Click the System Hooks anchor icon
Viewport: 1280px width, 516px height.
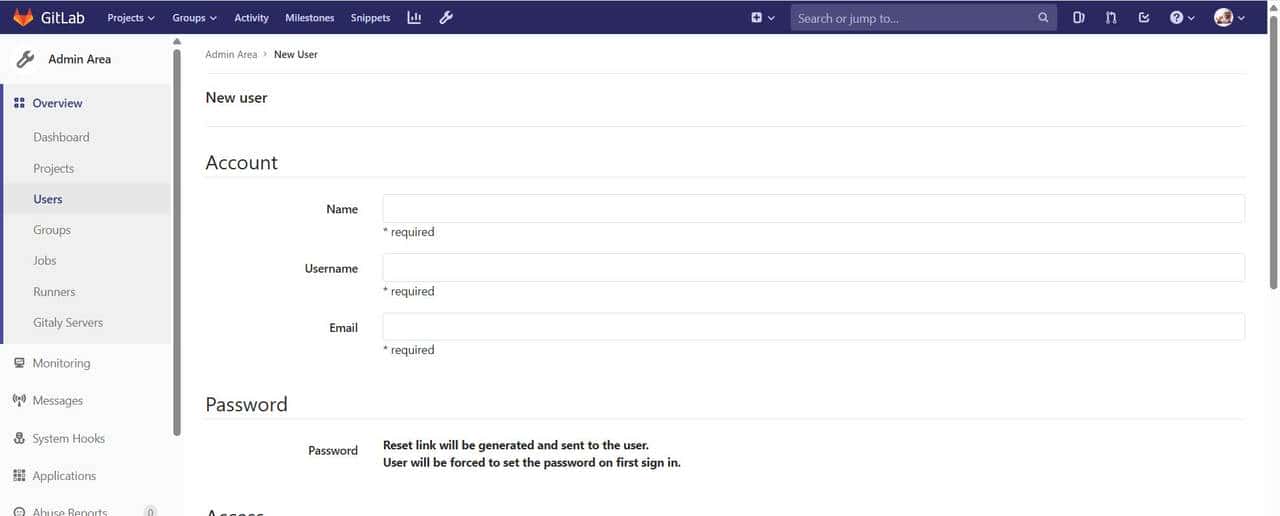point(19,438)
